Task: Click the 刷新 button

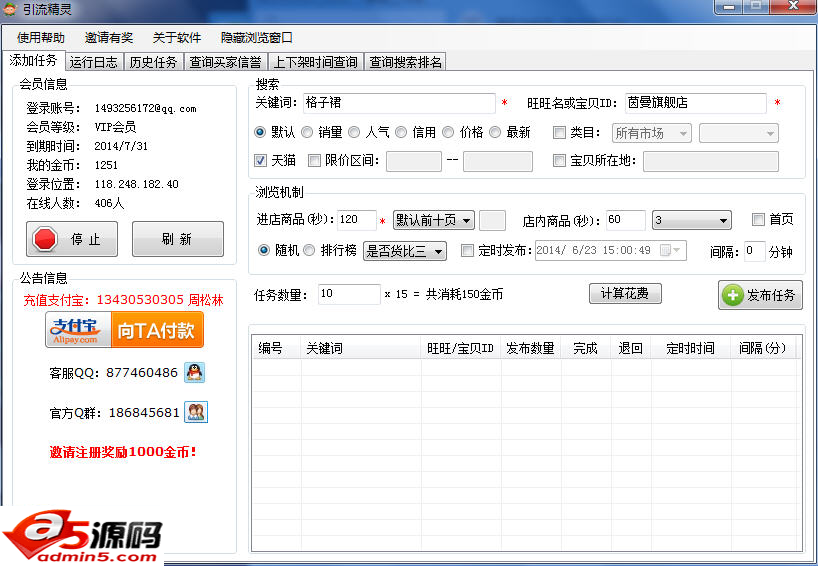Action: pyautogui.click(x=178, y=240)
